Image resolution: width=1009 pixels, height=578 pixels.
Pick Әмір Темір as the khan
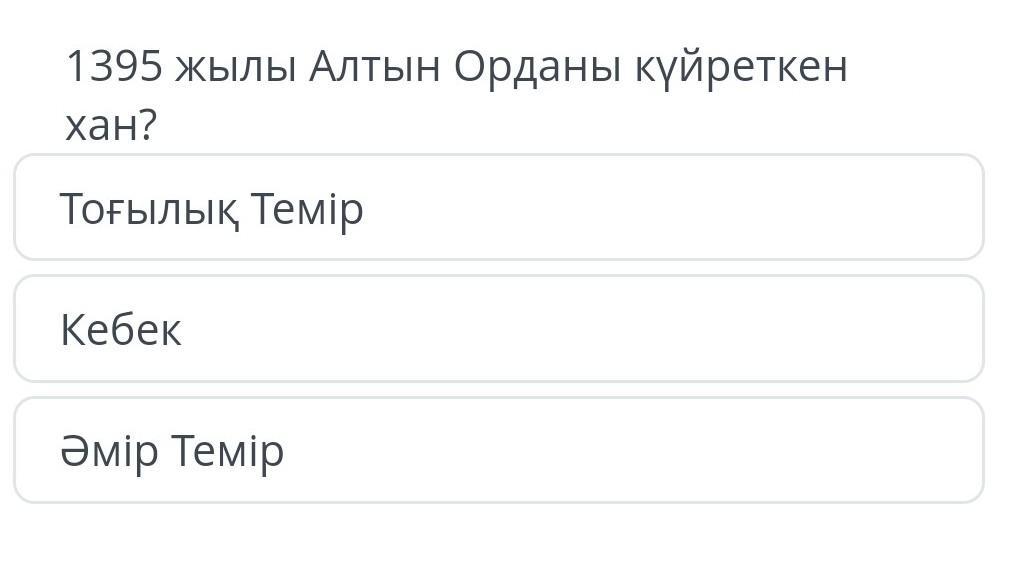pyautogui.click(x=499, y=450)
